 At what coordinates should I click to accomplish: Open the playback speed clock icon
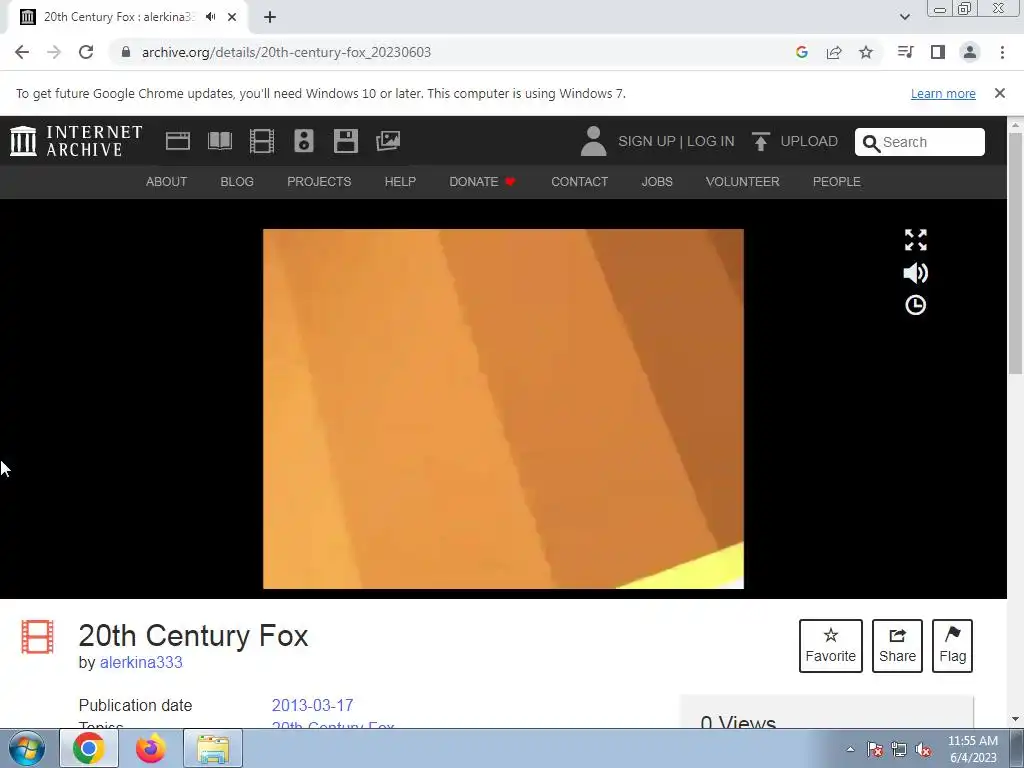916,305
